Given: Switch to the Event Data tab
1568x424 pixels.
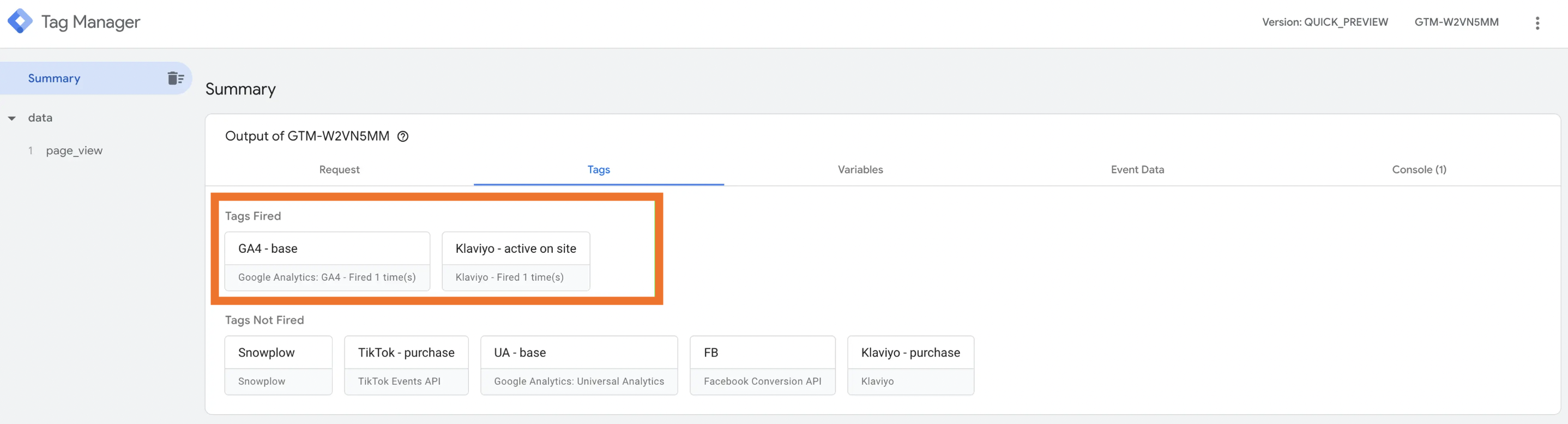Looking at the screenshot, I should tap(1137, 169).
